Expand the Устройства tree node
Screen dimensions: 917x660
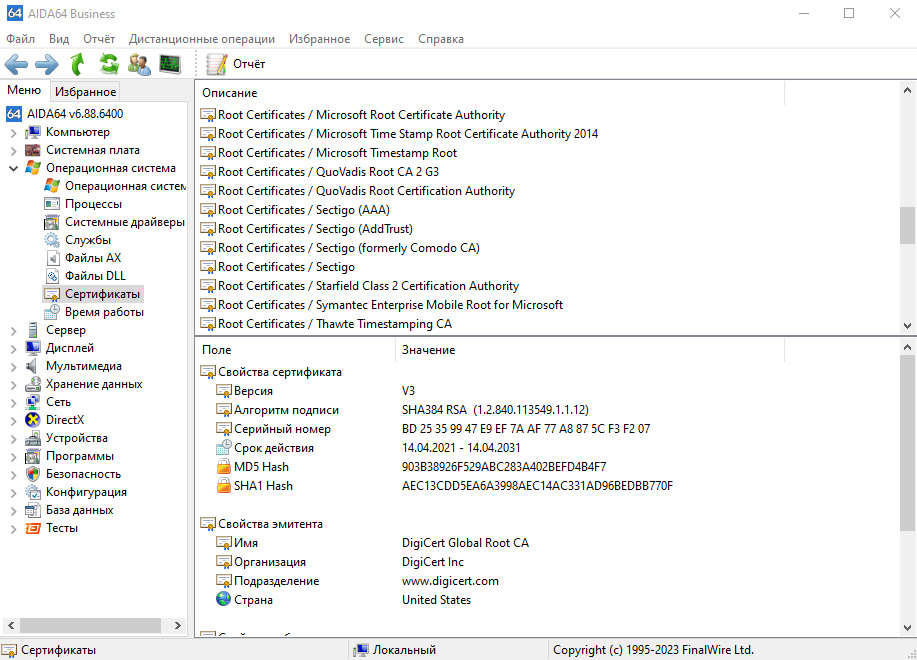tap(13, 438)
